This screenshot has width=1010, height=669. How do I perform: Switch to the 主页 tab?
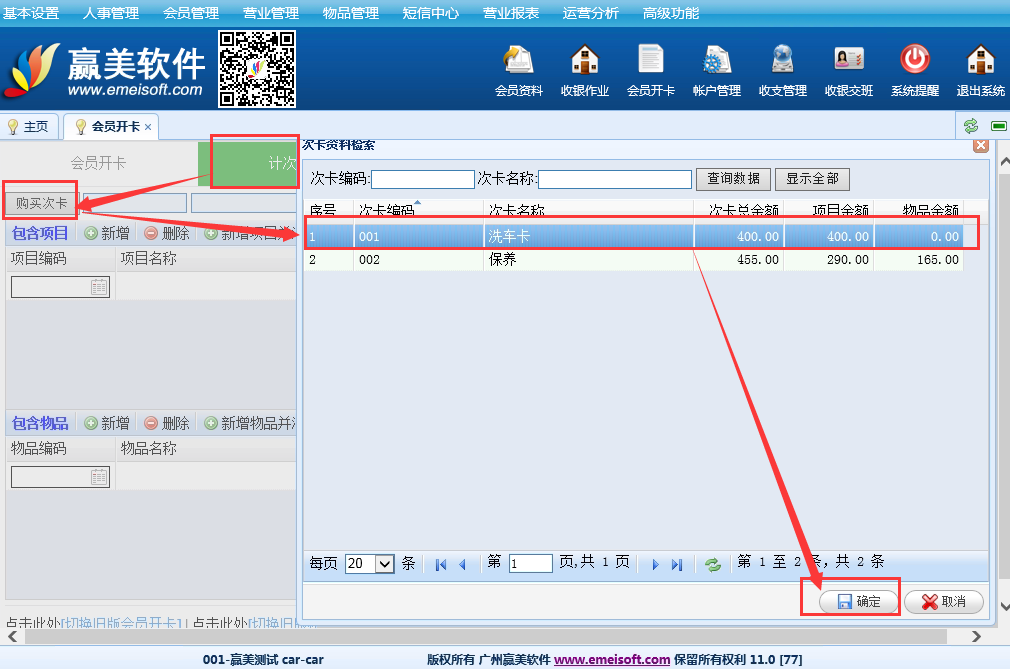coord(28,127)
